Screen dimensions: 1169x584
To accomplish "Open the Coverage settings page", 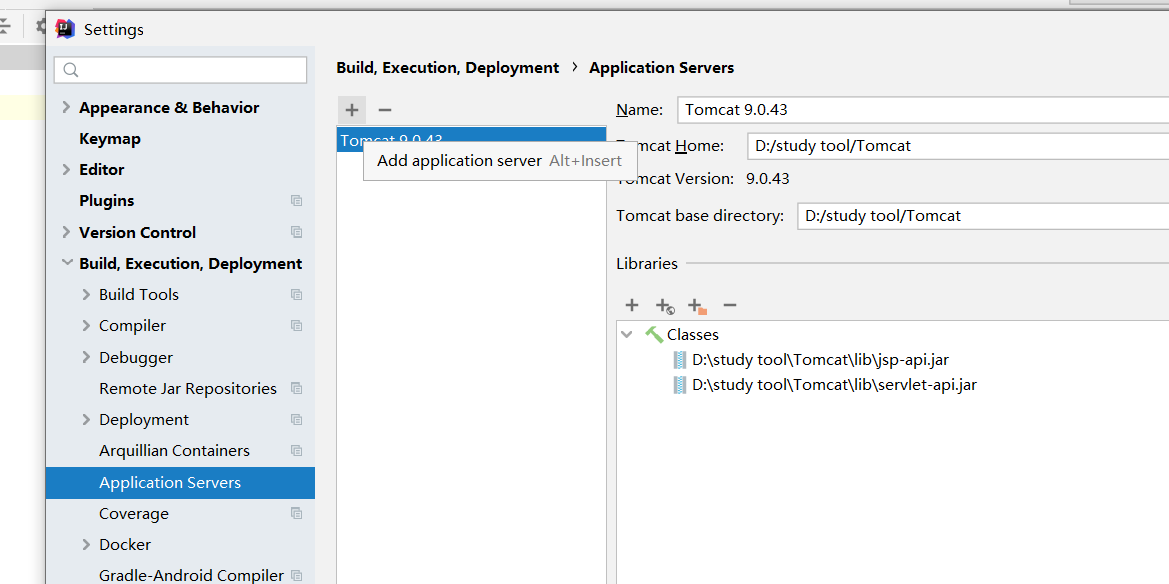I will tap(134, 514).
